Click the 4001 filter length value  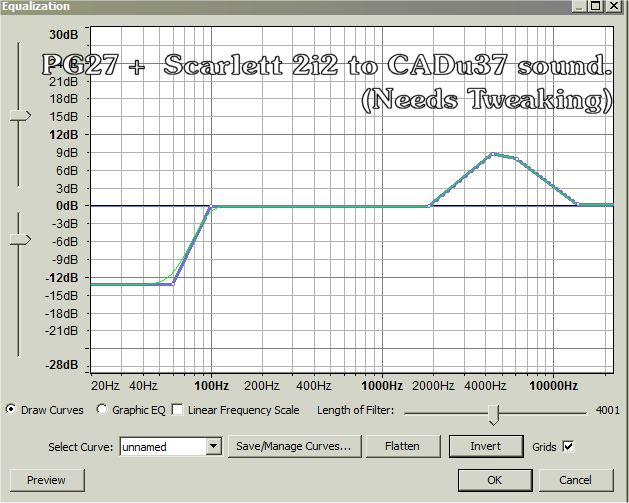tap(607, 410)
